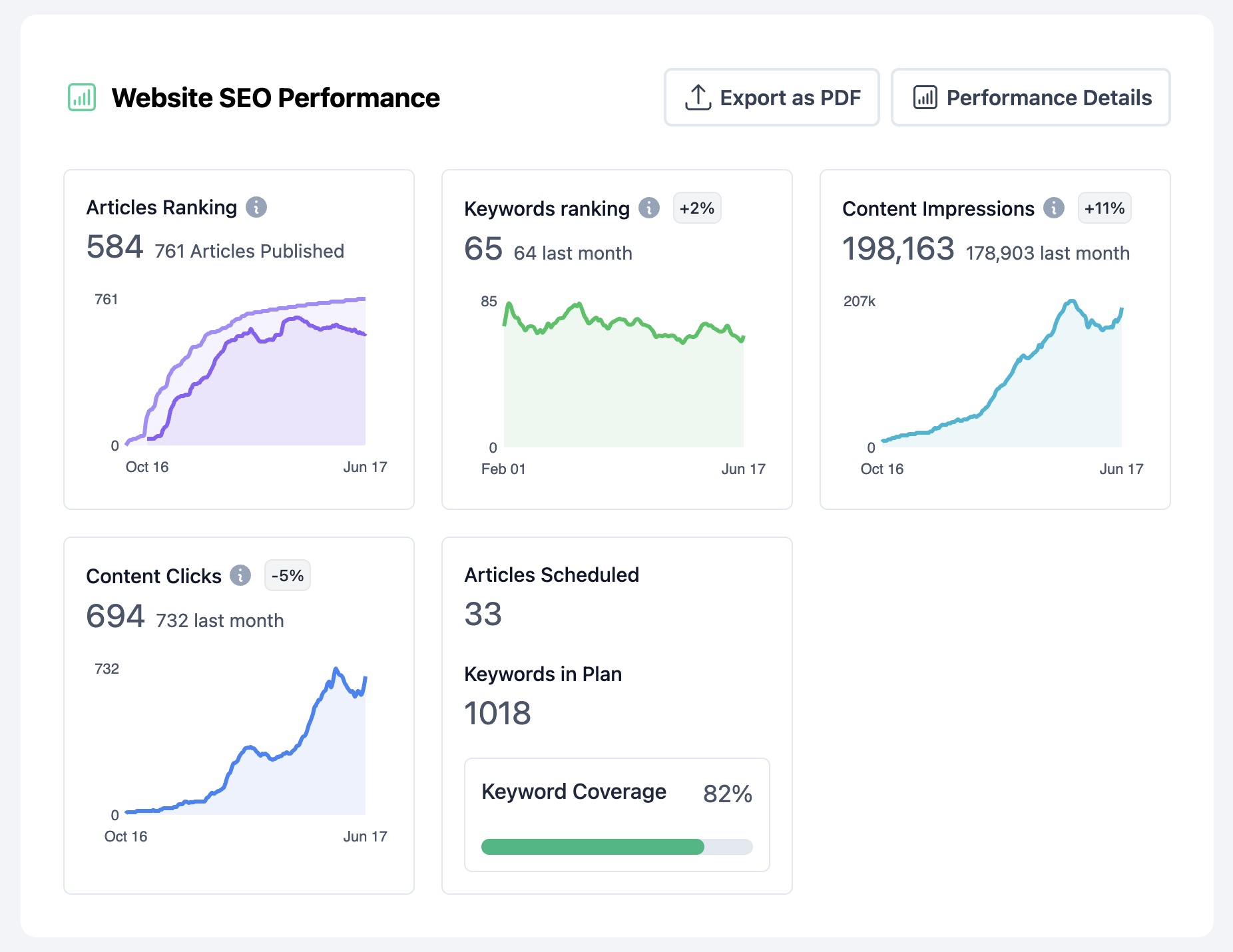The image size is (1233, 952).
Task: Open the info icon next to Articles Ranking
Action: tap(256, 207)
